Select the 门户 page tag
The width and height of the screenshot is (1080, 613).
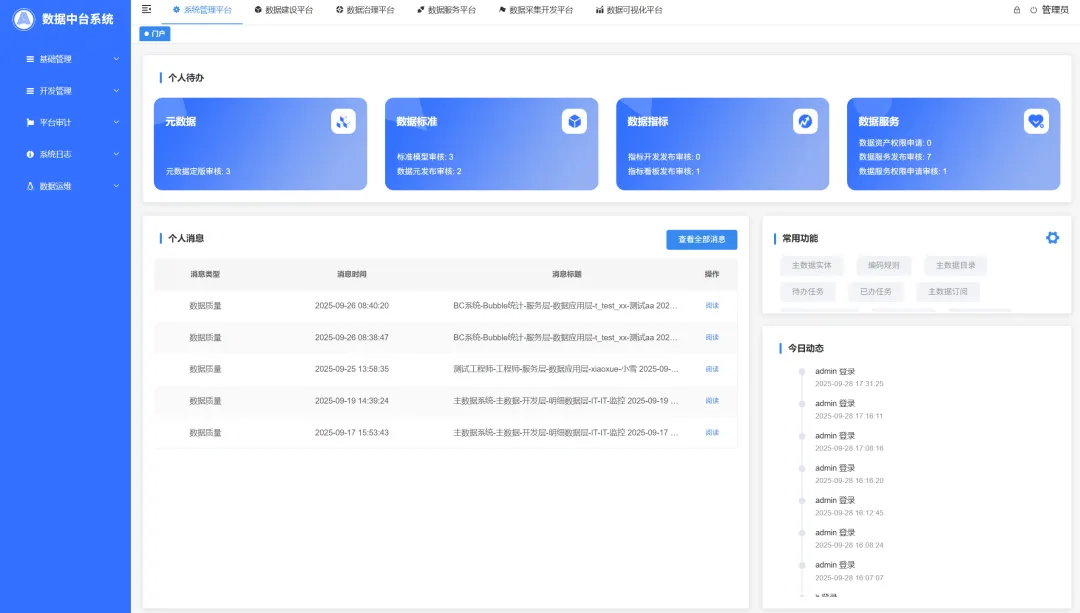coord(154,34)
